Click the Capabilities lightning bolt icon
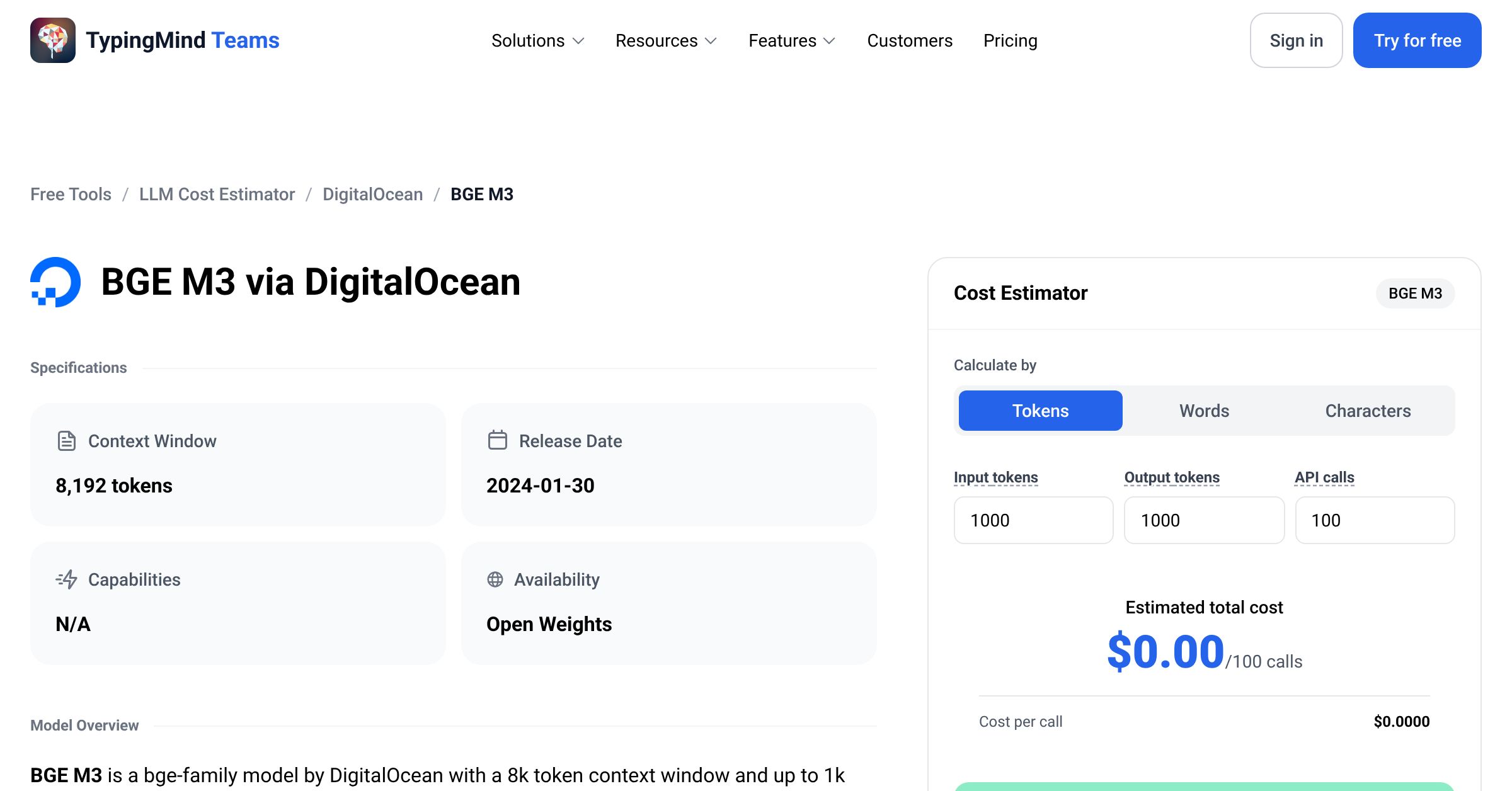Image resolution: width=1512 pixels, height=791 pixels. tap(67, 579)
